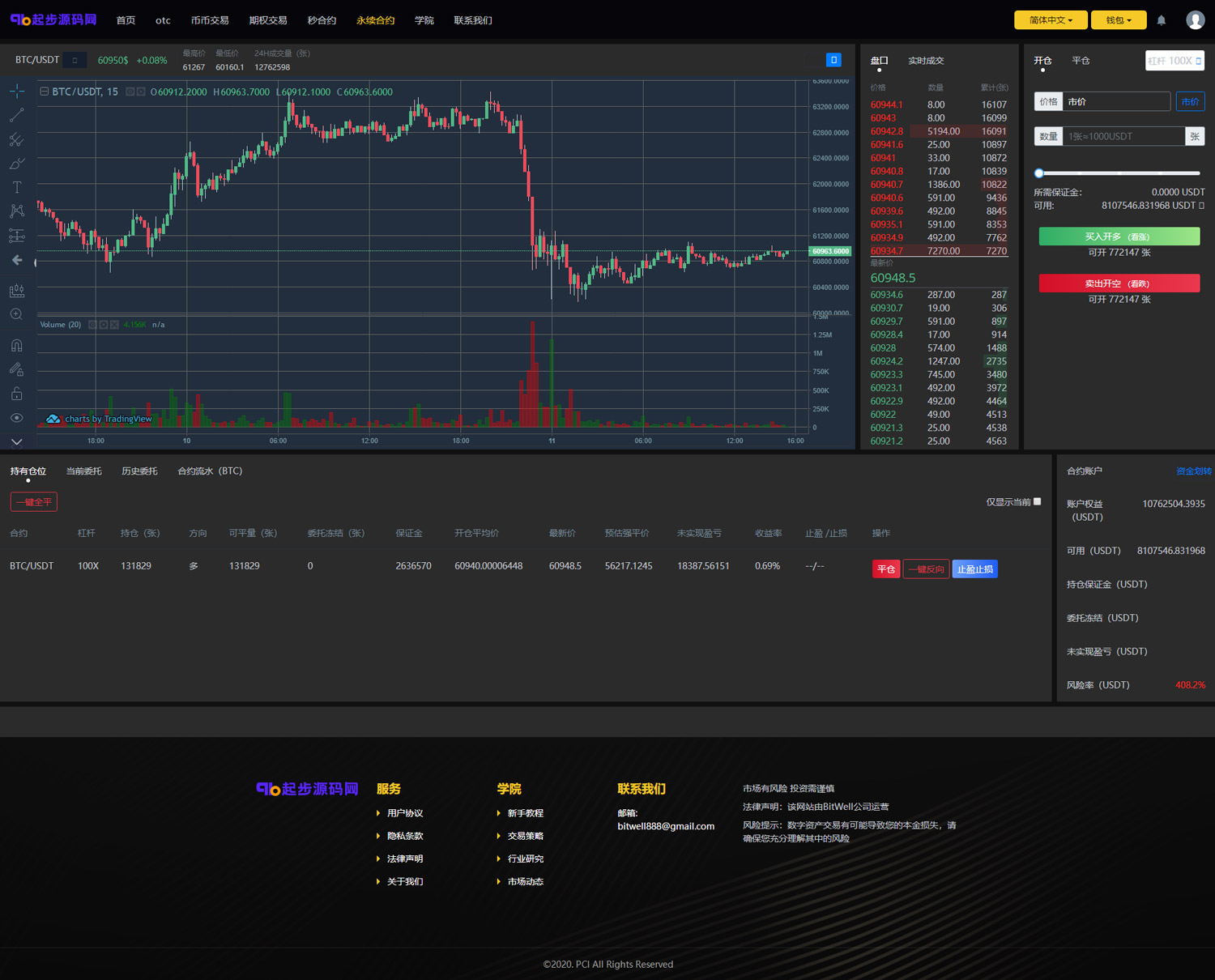Switch to the 当前委托 tab

[x=83, y=471]
